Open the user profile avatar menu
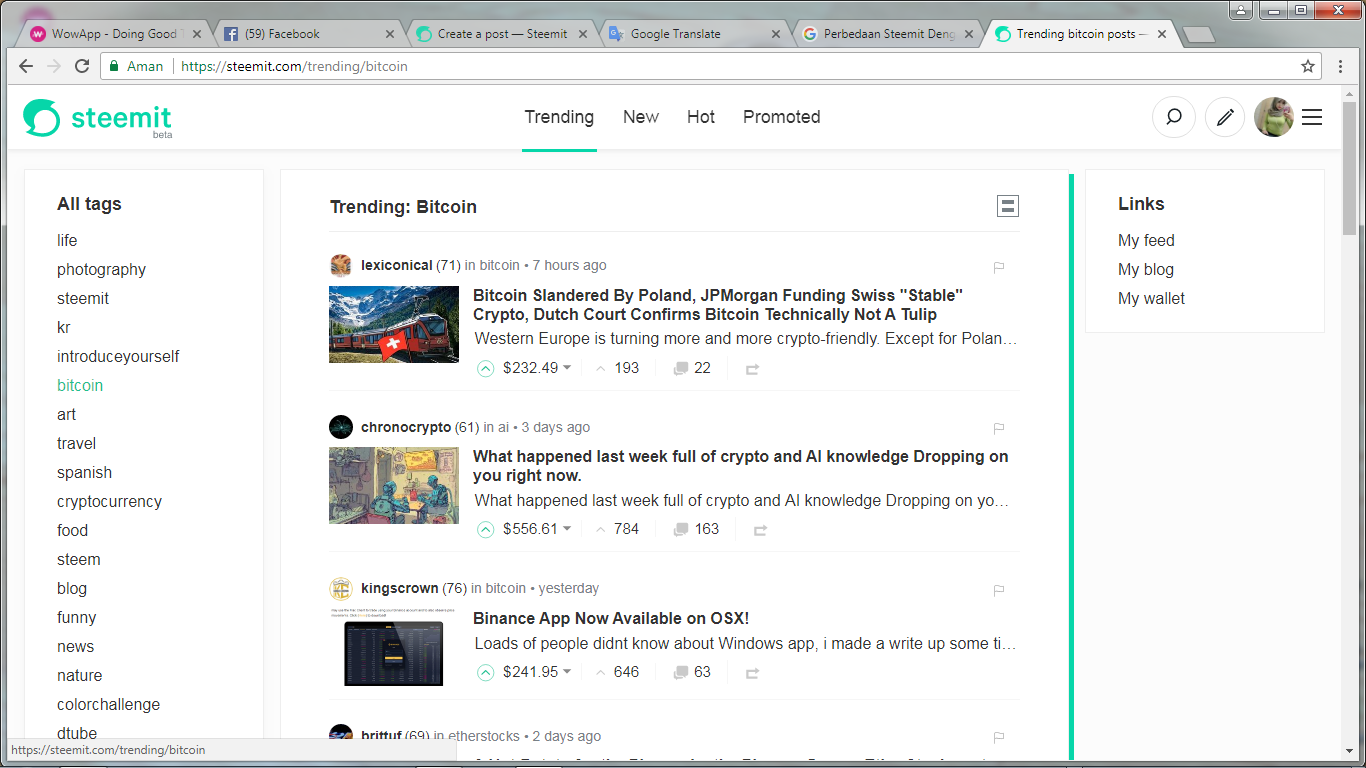This screenshot has height=768, width=1366. click(x=1274, y=117)
